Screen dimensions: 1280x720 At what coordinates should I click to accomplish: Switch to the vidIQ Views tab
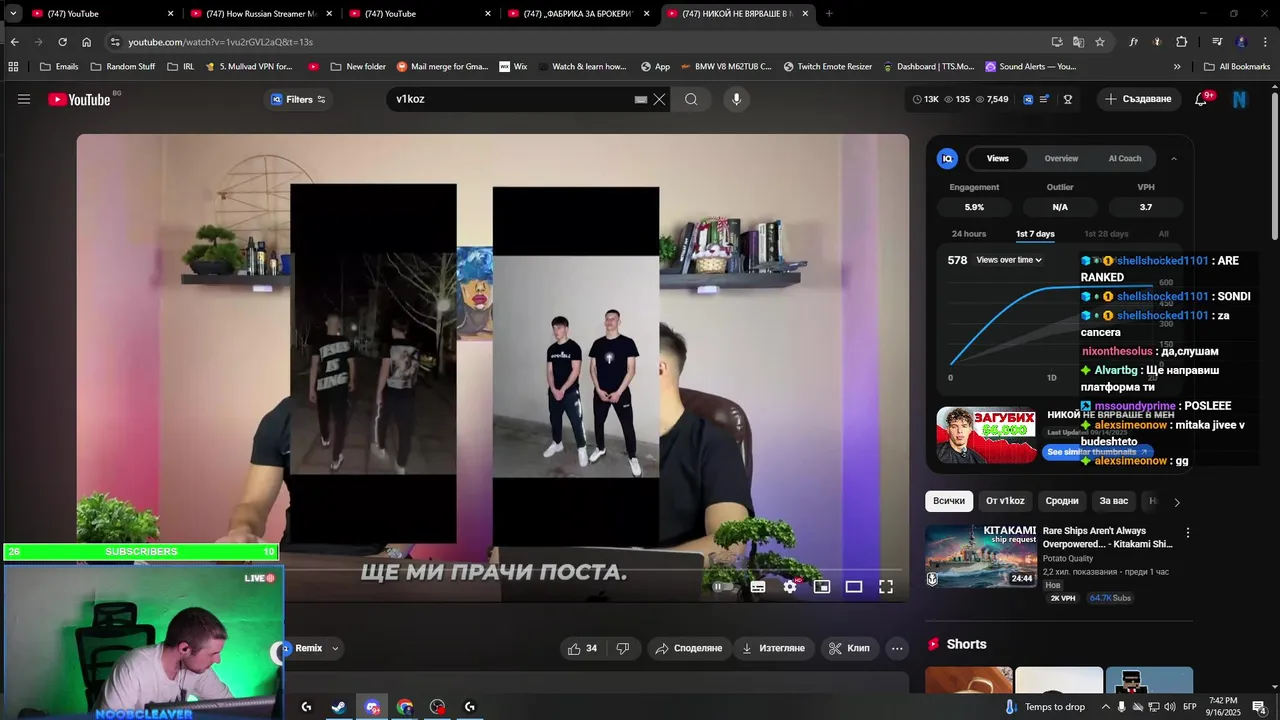tap(998, 158)
